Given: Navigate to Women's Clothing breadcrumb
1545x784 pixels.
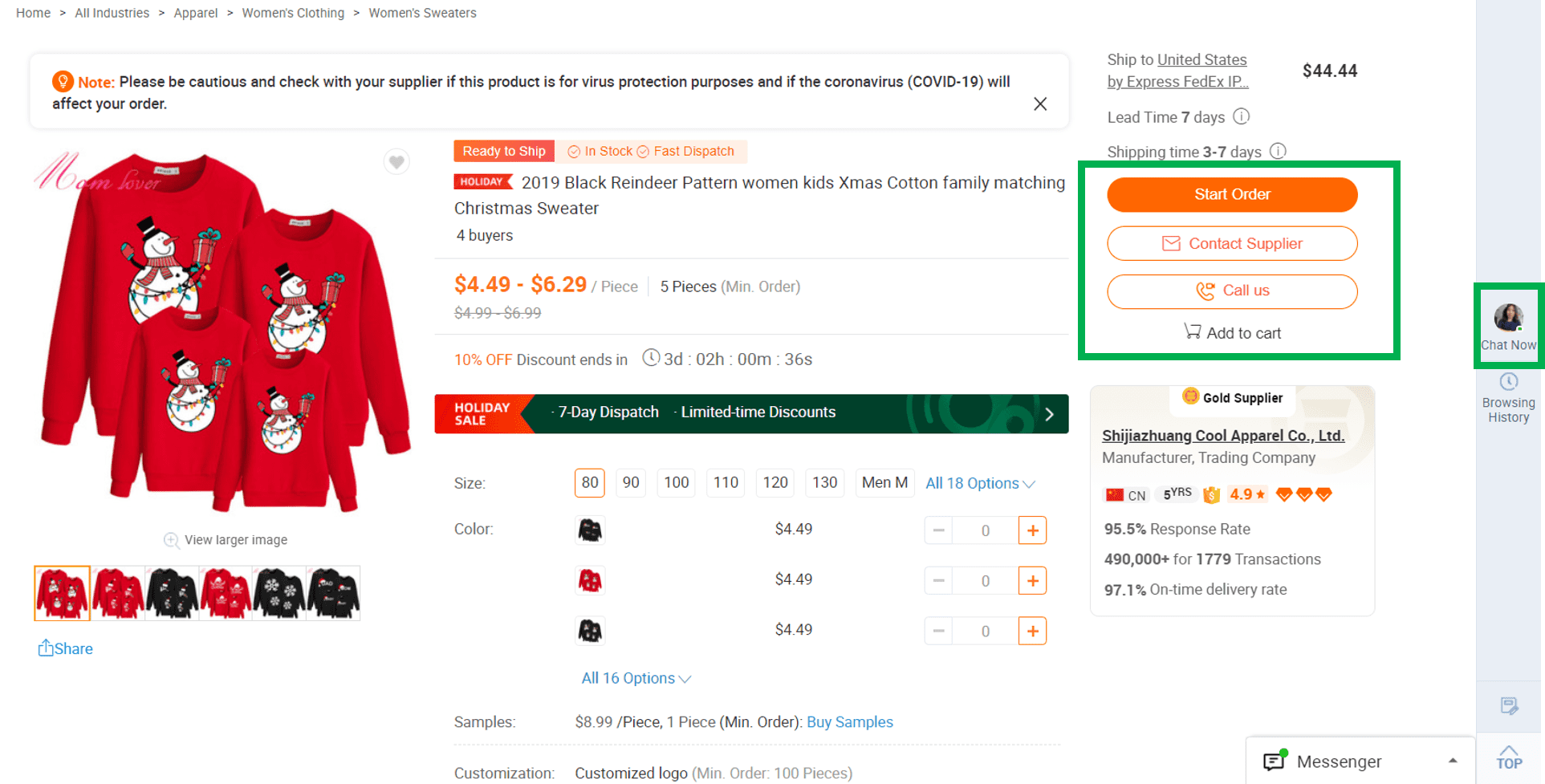Looking at the screenshot, I should [293, 13].
